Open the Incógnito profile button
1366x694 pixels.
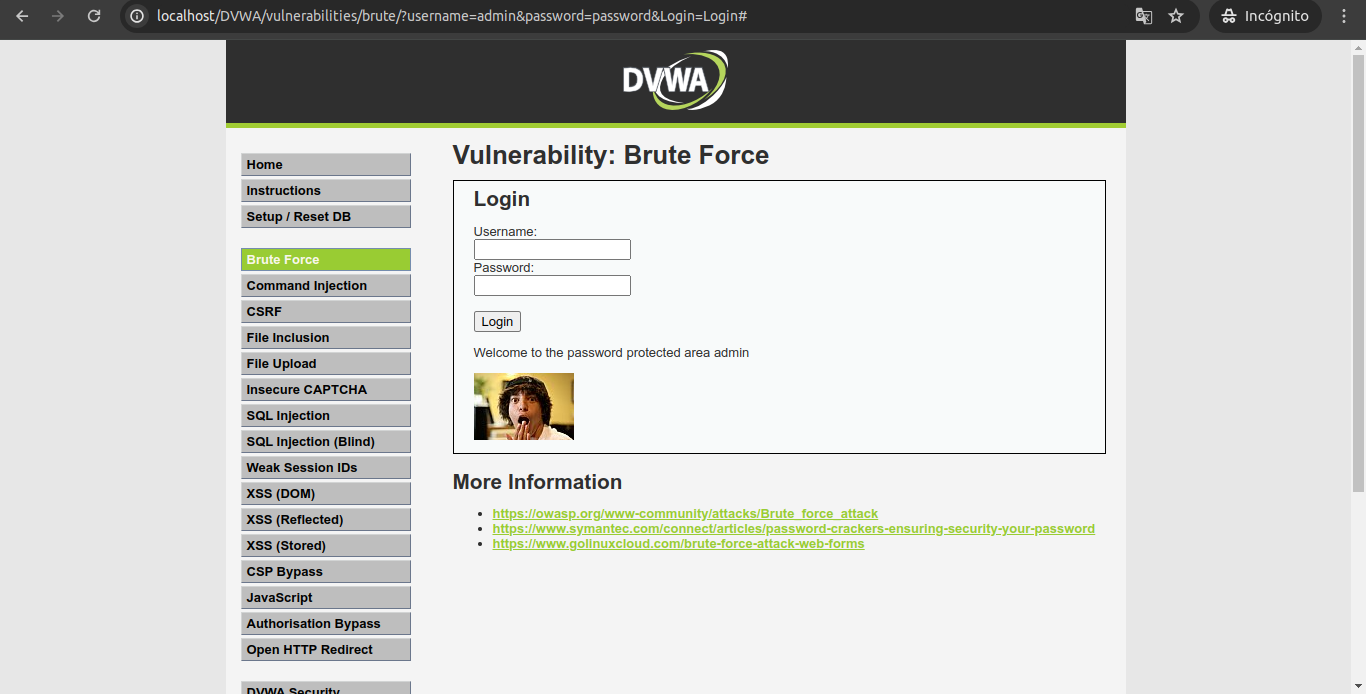click(x=1265, y=16)
